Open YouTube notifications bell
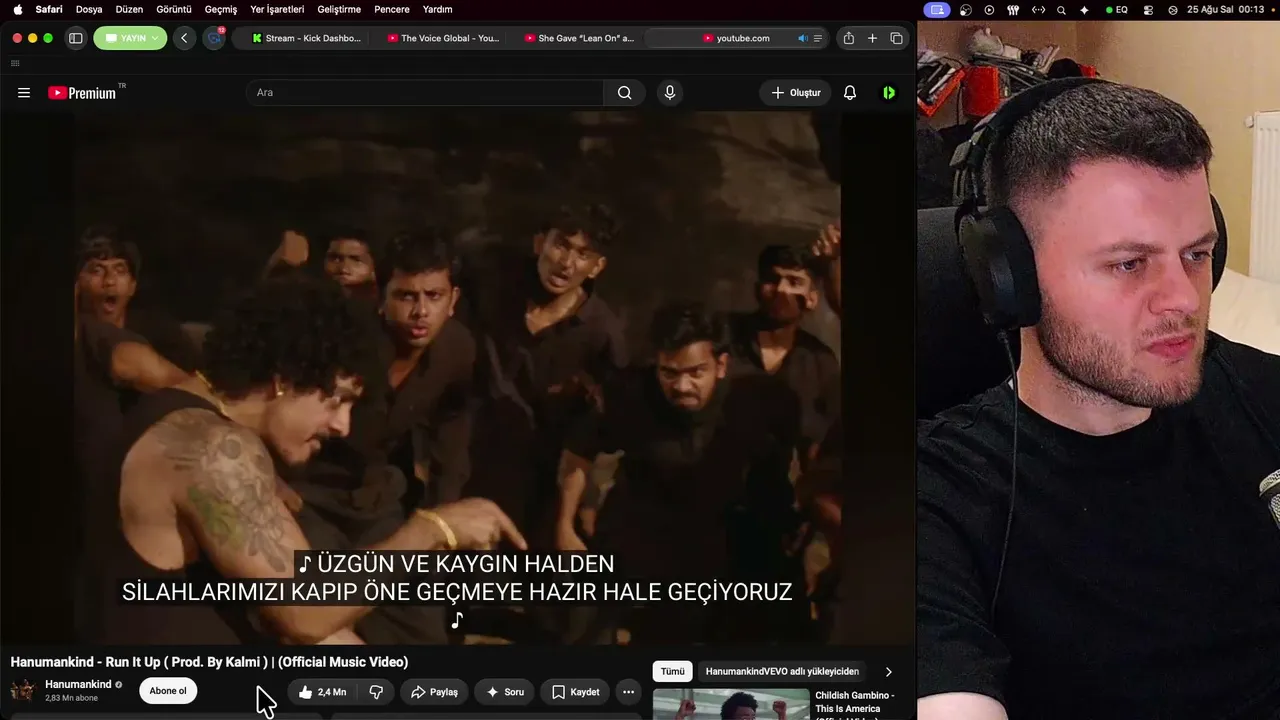Viewport: 1280px width, 720px height. pos(850,93)
